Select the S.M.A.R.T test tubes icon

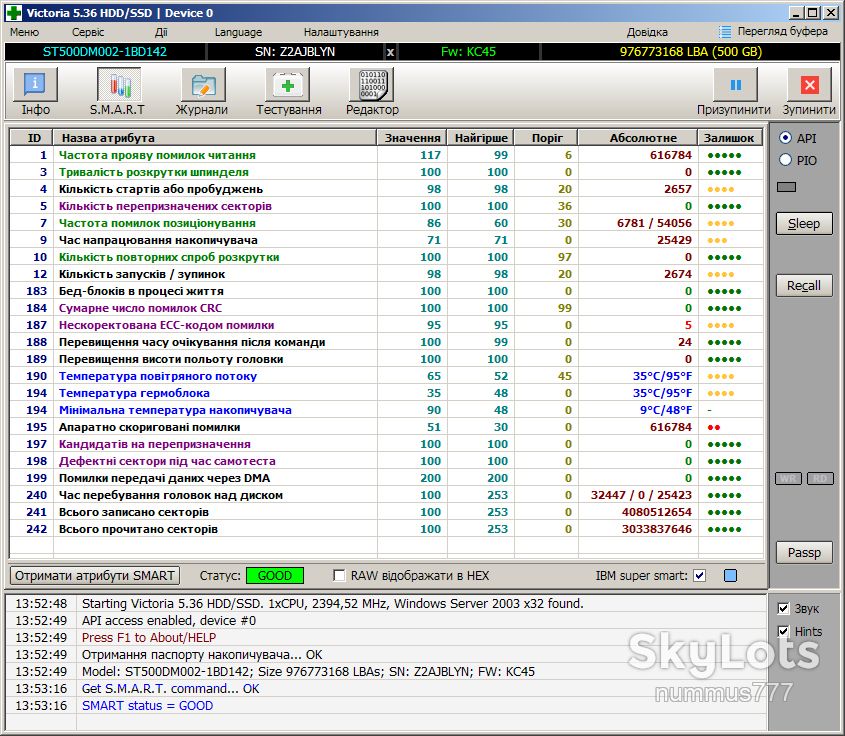coord(119,85)
